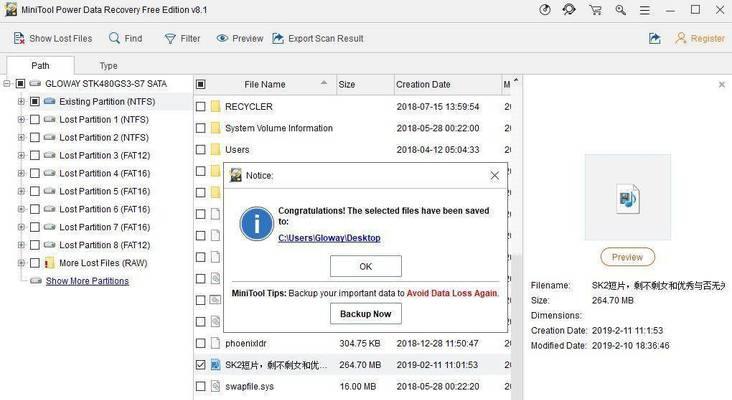Click the info icon in Notice dialog
The height and width of the screenshot is (400, 732).
pos(256,224)
